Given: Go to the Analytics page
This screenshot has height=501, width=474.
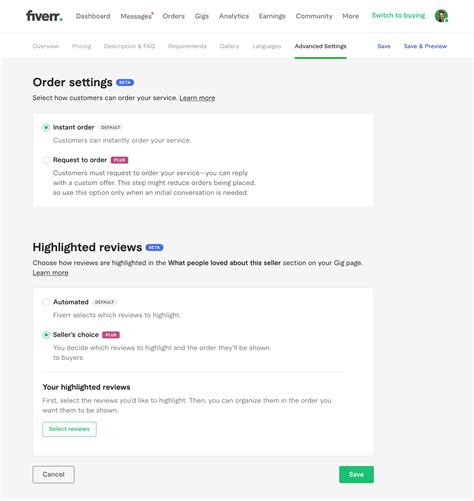Looking at the screenshot, I should tap(234, 16).
